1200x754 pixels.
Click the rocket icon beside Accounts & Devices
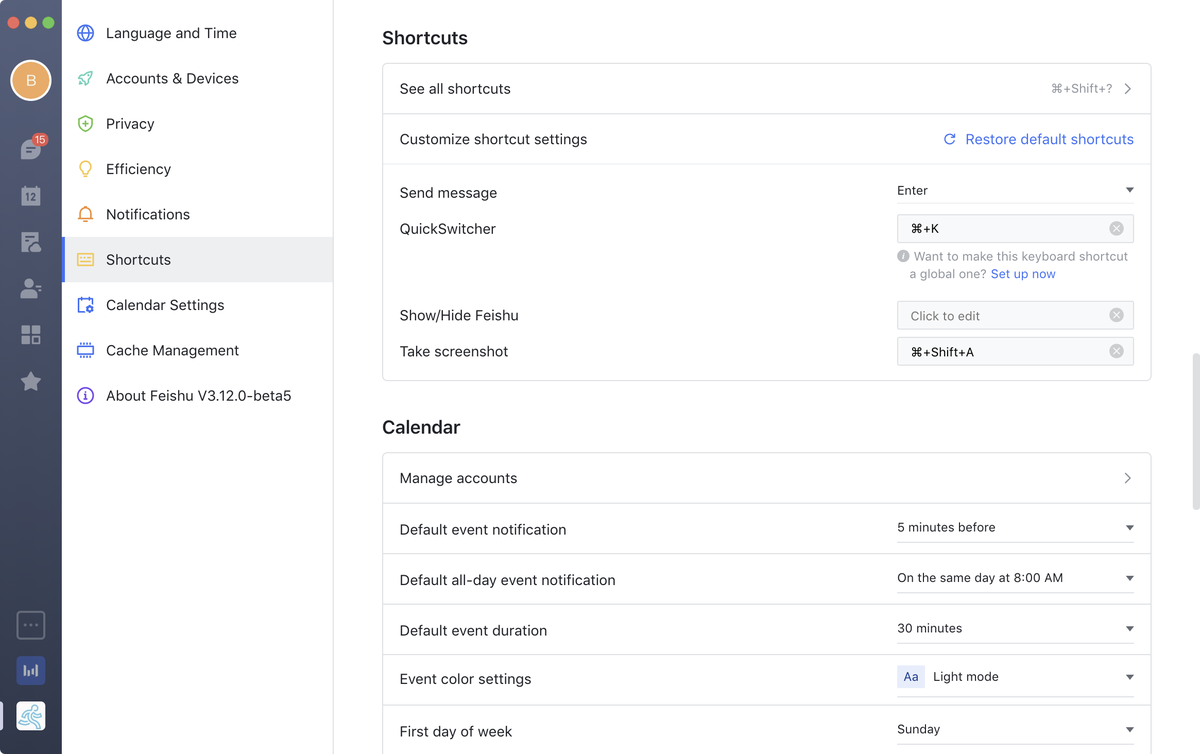[86, 78]
